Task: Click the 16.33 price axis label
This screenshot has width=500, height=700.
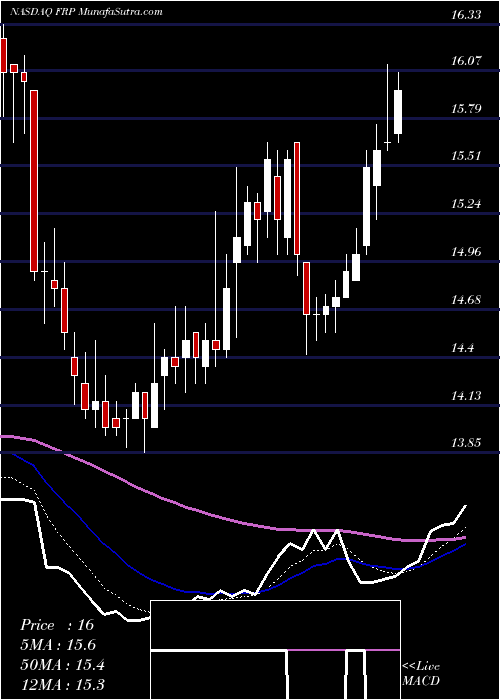Action: [x=466, y=15]
